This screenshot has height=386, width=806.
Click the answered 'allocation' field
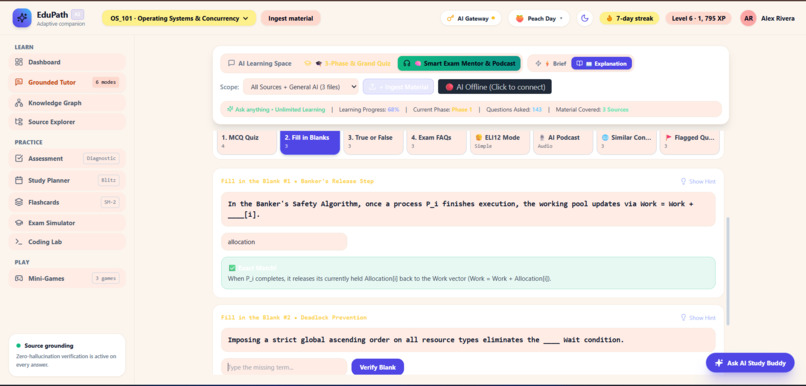(x=284, y=242)
